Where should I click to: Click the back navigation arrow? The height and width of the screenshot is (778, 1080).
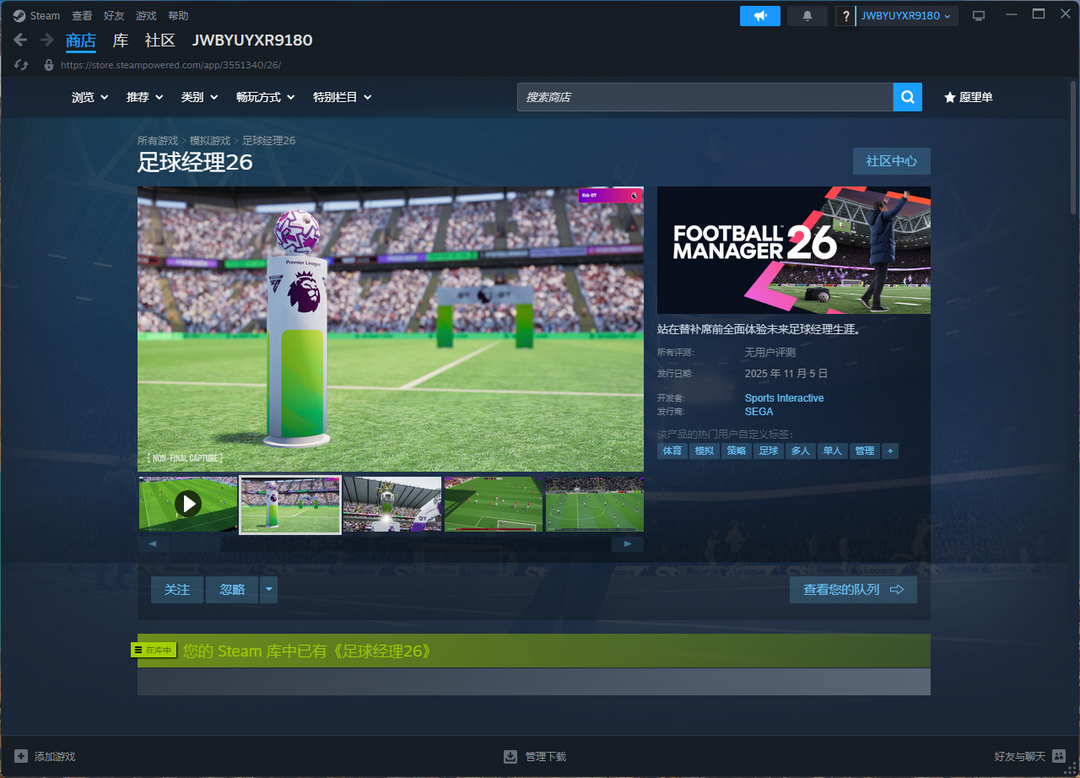click(x=20, y=40)
